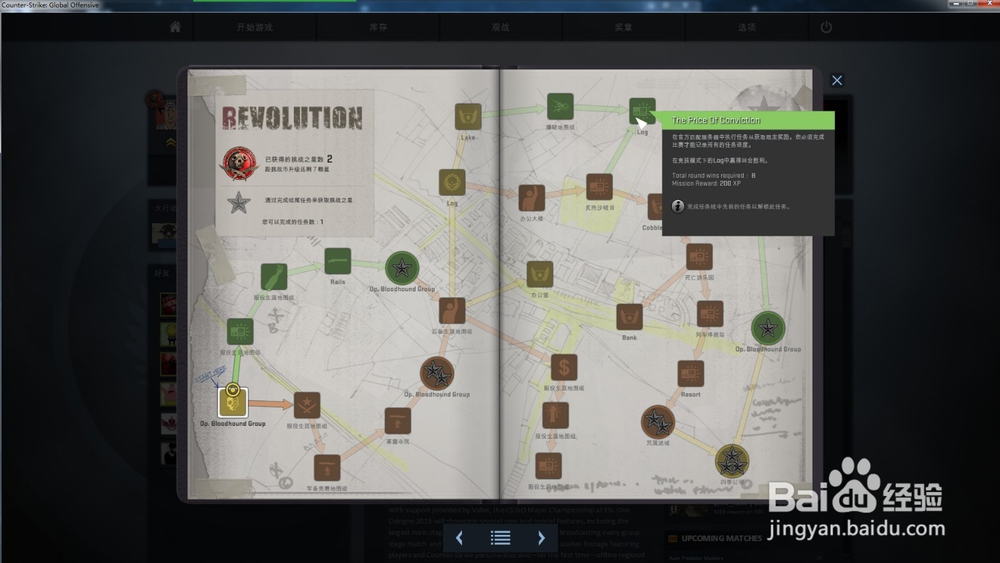Select the 死亡游乐园 mission node
The height and width of the screenshot is (563, 1000).
click(699, 257)
